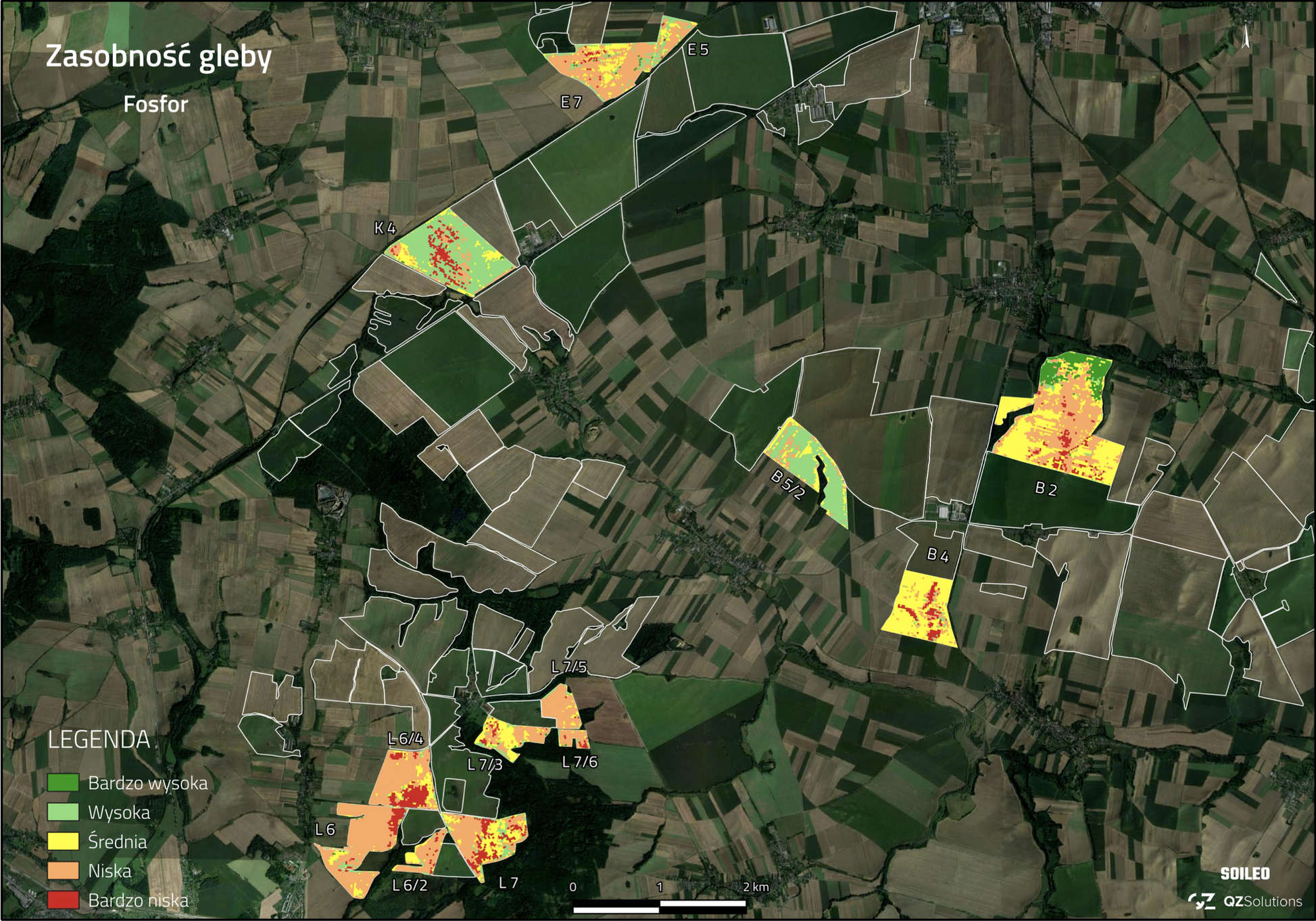Click the '2 km' scale label
This screenshot has width=1316, height=921.
(x=756, y=887)
